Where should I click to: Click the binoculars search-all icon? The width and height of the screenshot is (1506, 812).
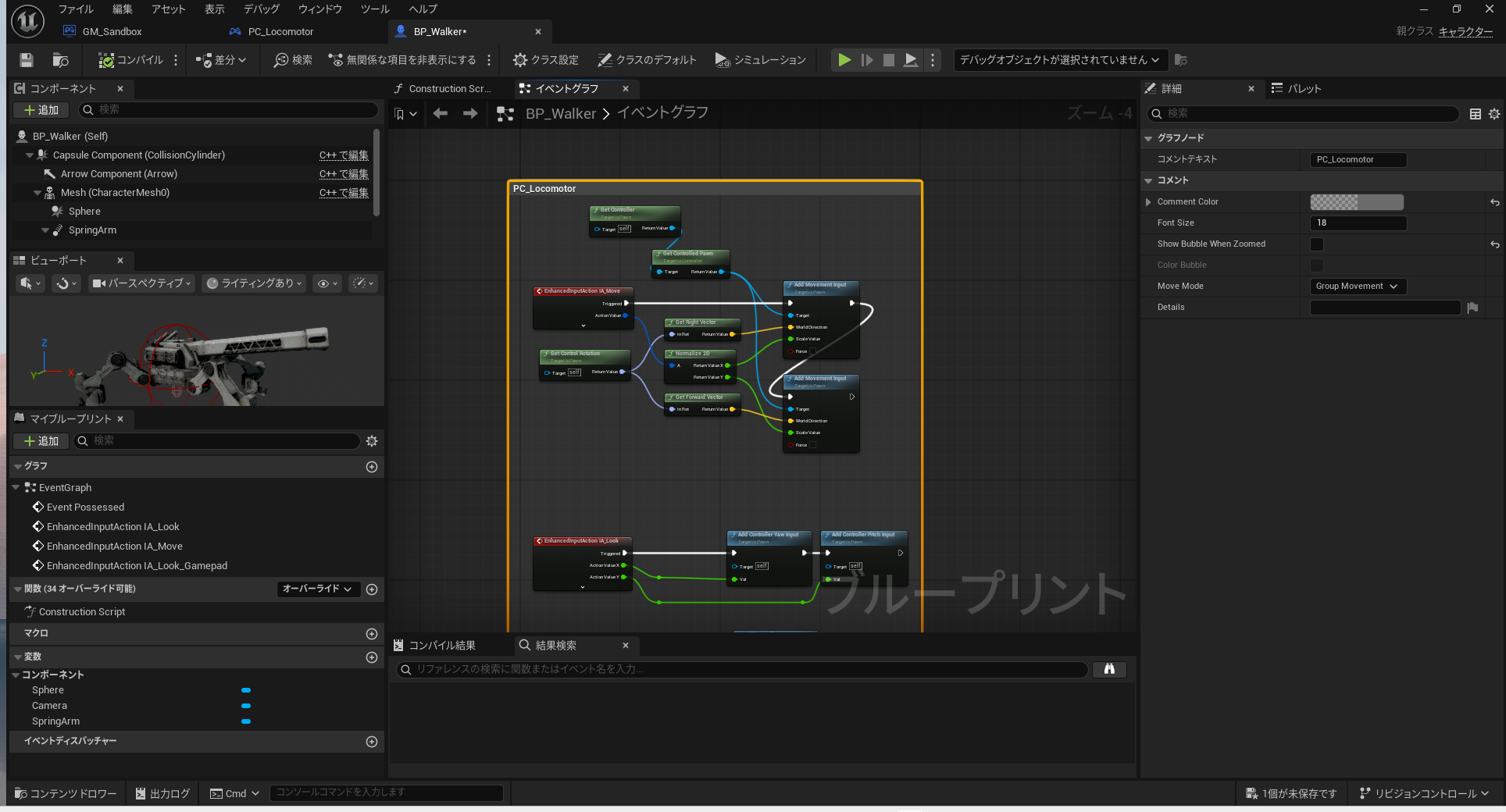coord(1109,669)
